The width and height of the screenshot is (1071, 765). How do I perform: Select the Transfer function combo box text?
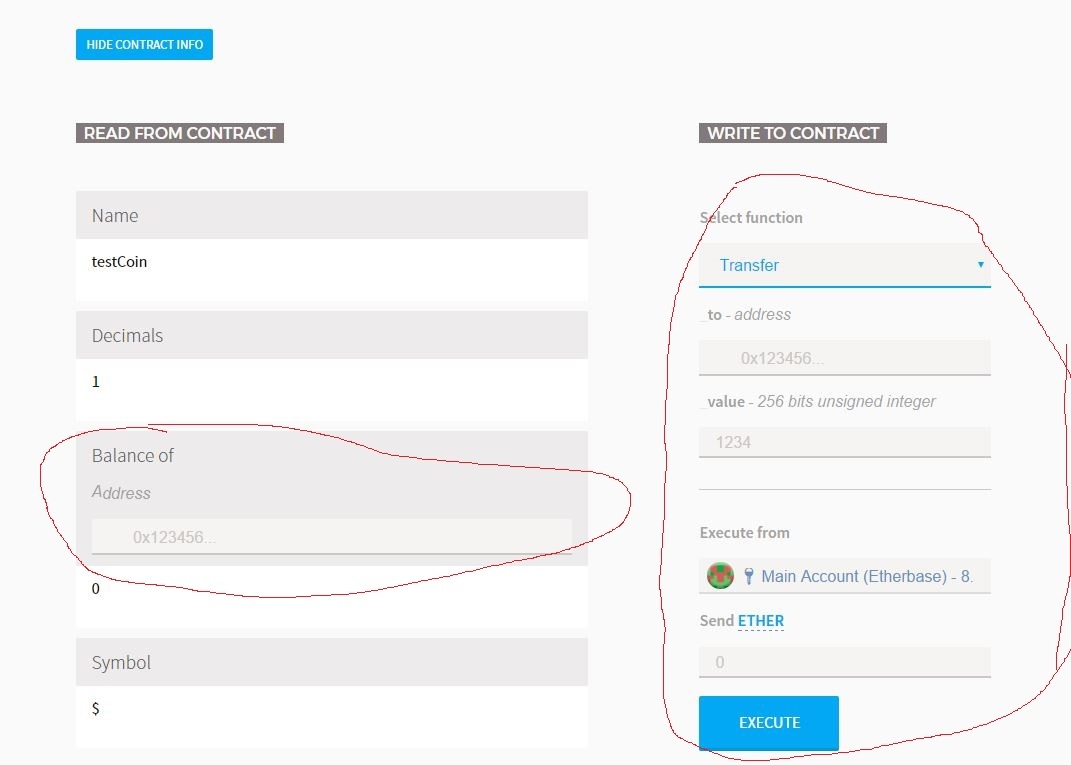[749, 265]
